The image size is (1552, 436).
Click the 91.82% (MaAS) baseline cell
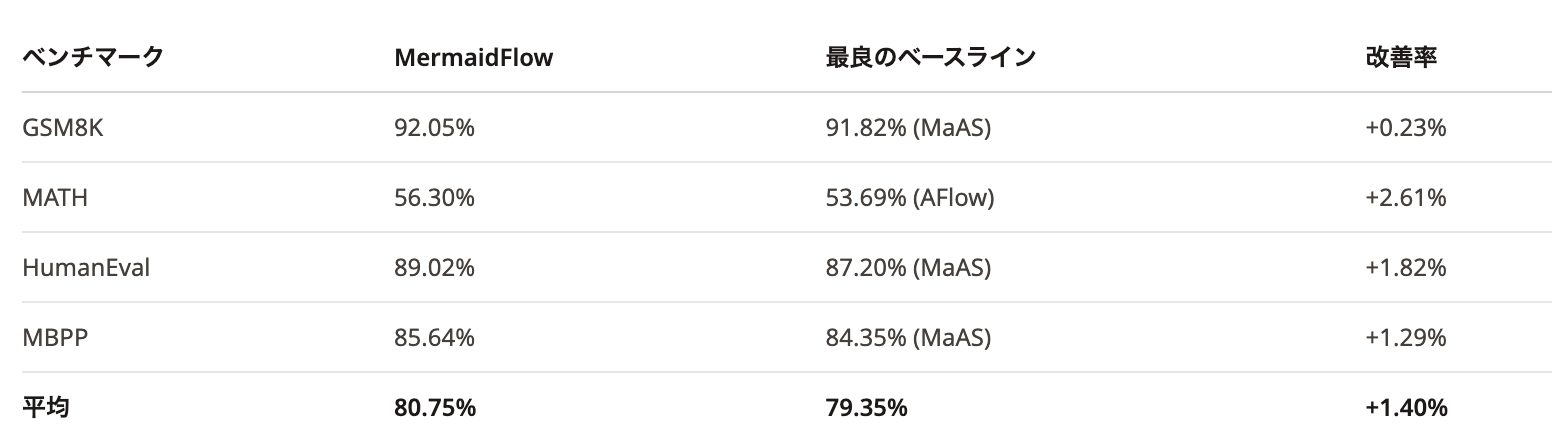click(907, 127)
